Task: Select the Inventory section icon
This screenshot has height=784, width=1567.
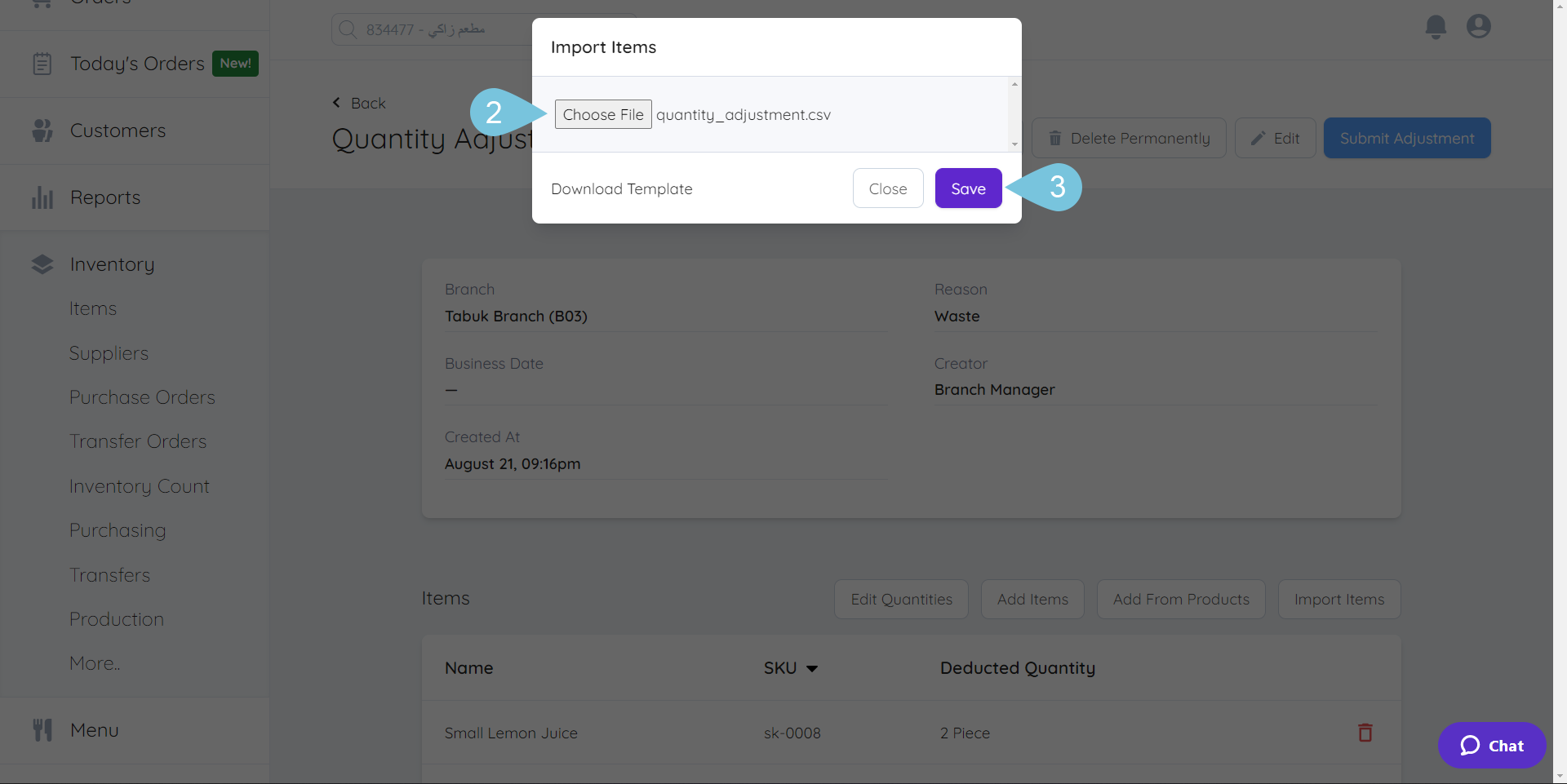Action: click(42, 264)
